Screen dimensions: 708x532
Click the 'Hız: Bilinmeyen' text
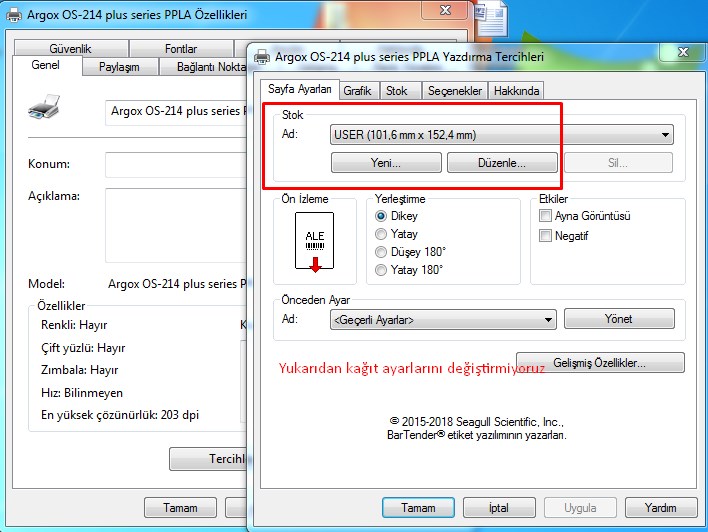[x=82, y=392]
